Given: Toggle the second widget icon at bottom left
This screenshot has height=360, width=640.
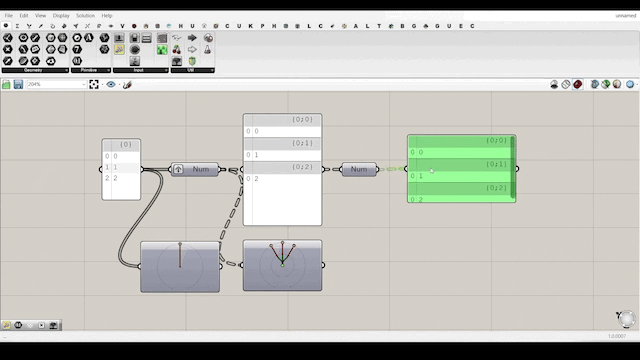Looking at the screenshot, I should click(x=18, y=325).
